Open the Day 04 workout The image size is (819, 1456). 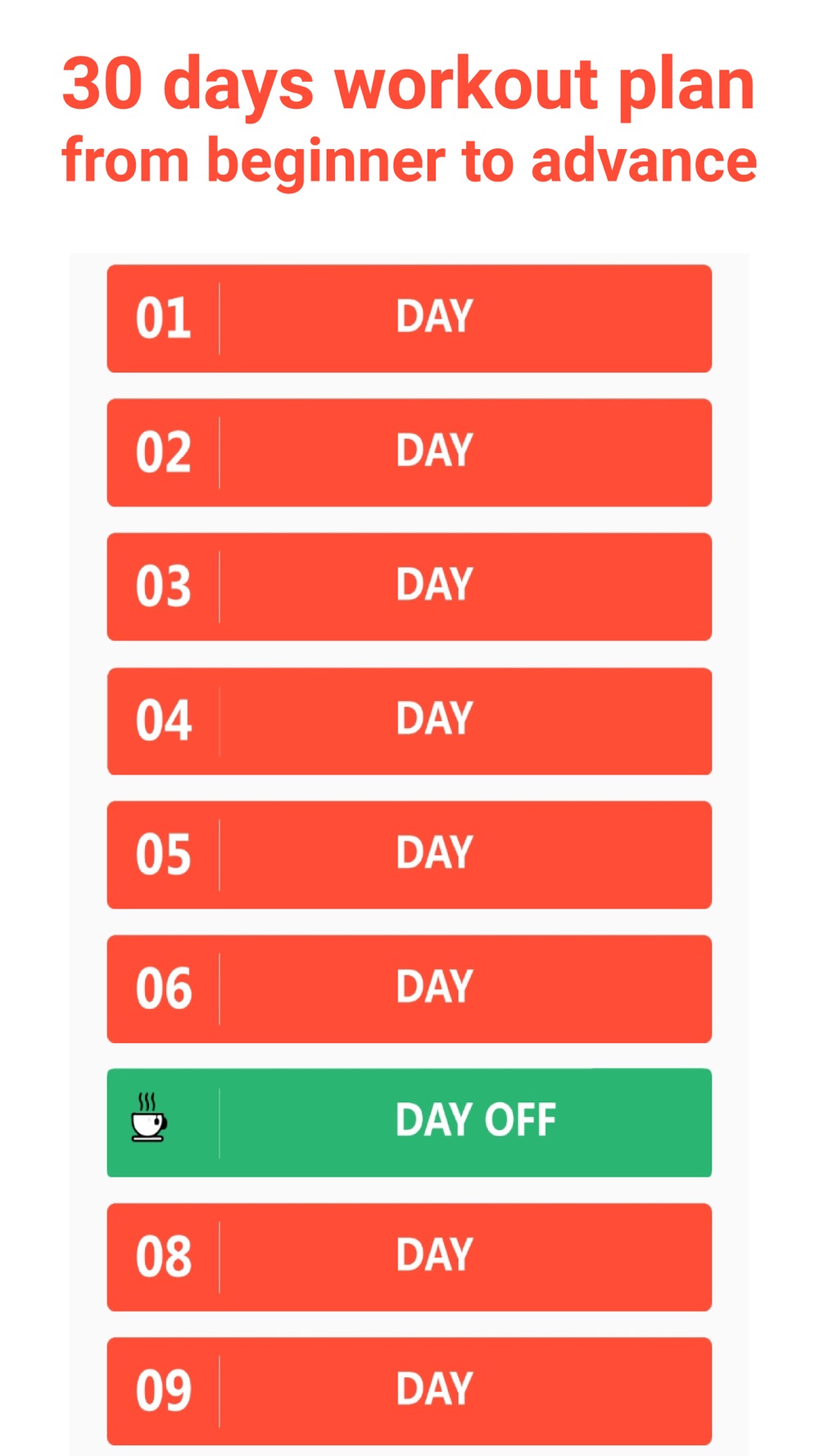point(409,721)
